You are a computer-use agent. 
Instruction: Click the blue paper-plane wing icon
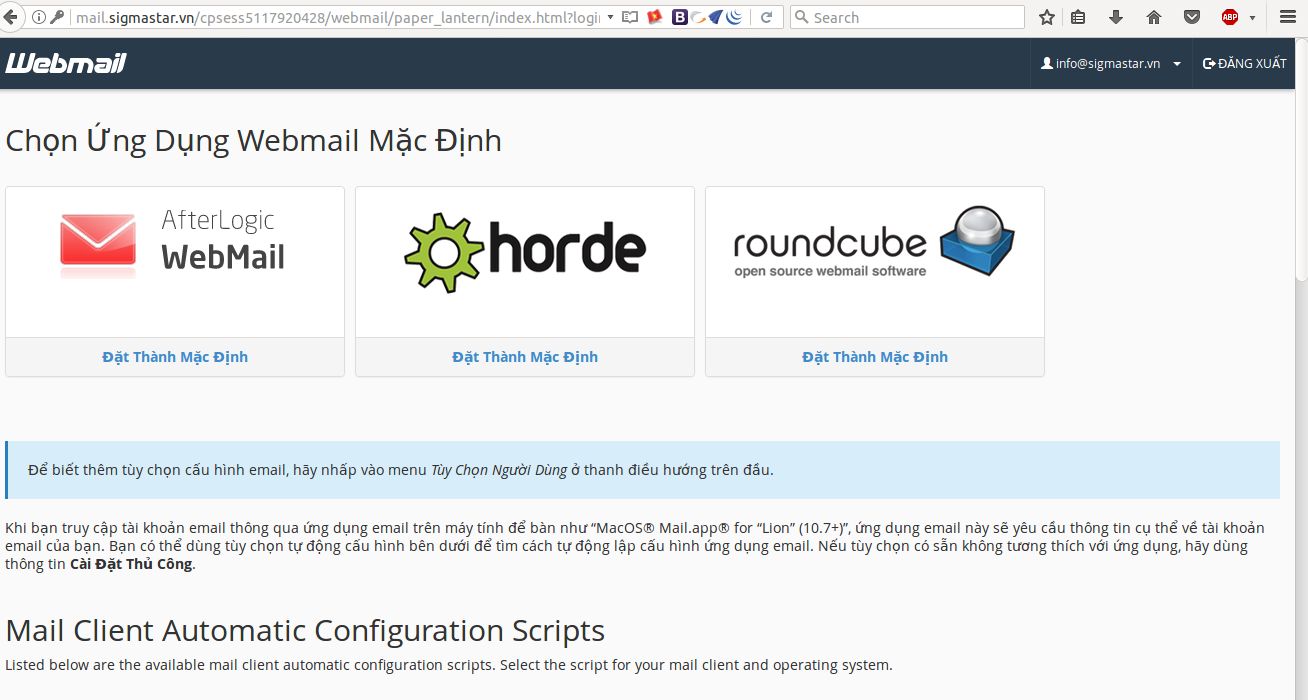(x=715, y=17)
